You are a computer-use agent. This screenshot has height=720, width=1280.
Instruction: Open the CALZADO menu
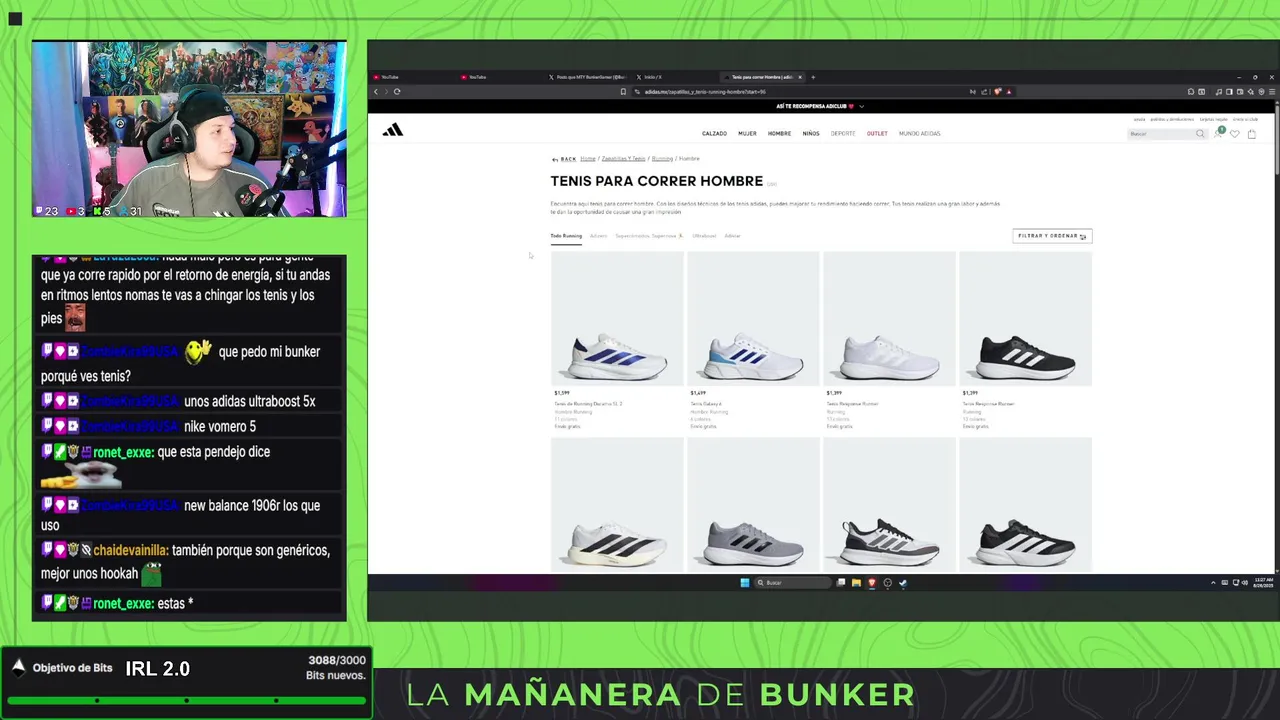point(714,134)
